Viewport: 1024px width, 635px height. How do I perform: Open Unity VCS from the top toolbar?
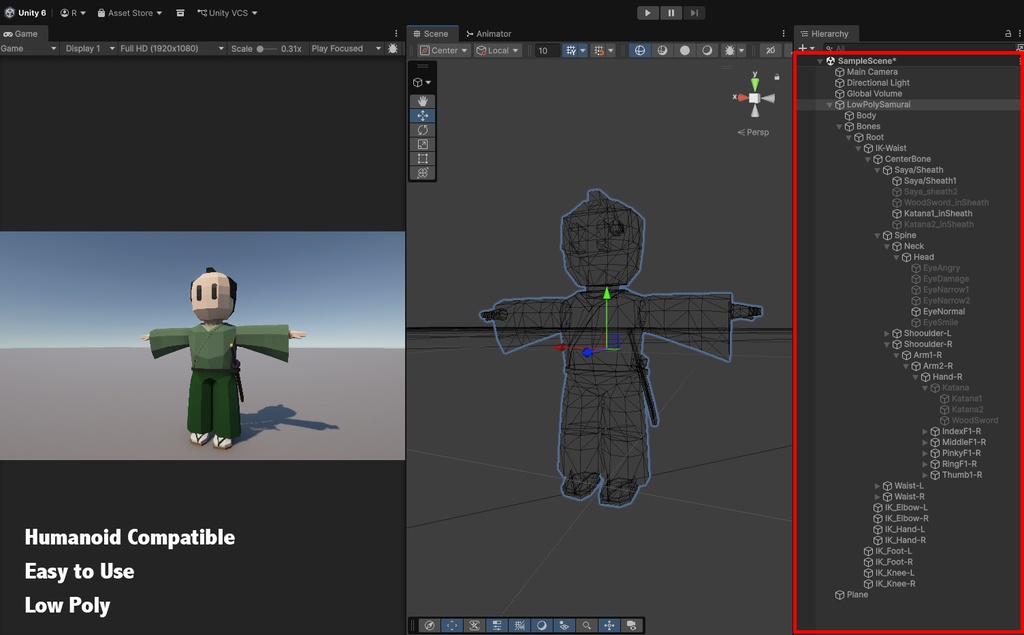point(222,13)
